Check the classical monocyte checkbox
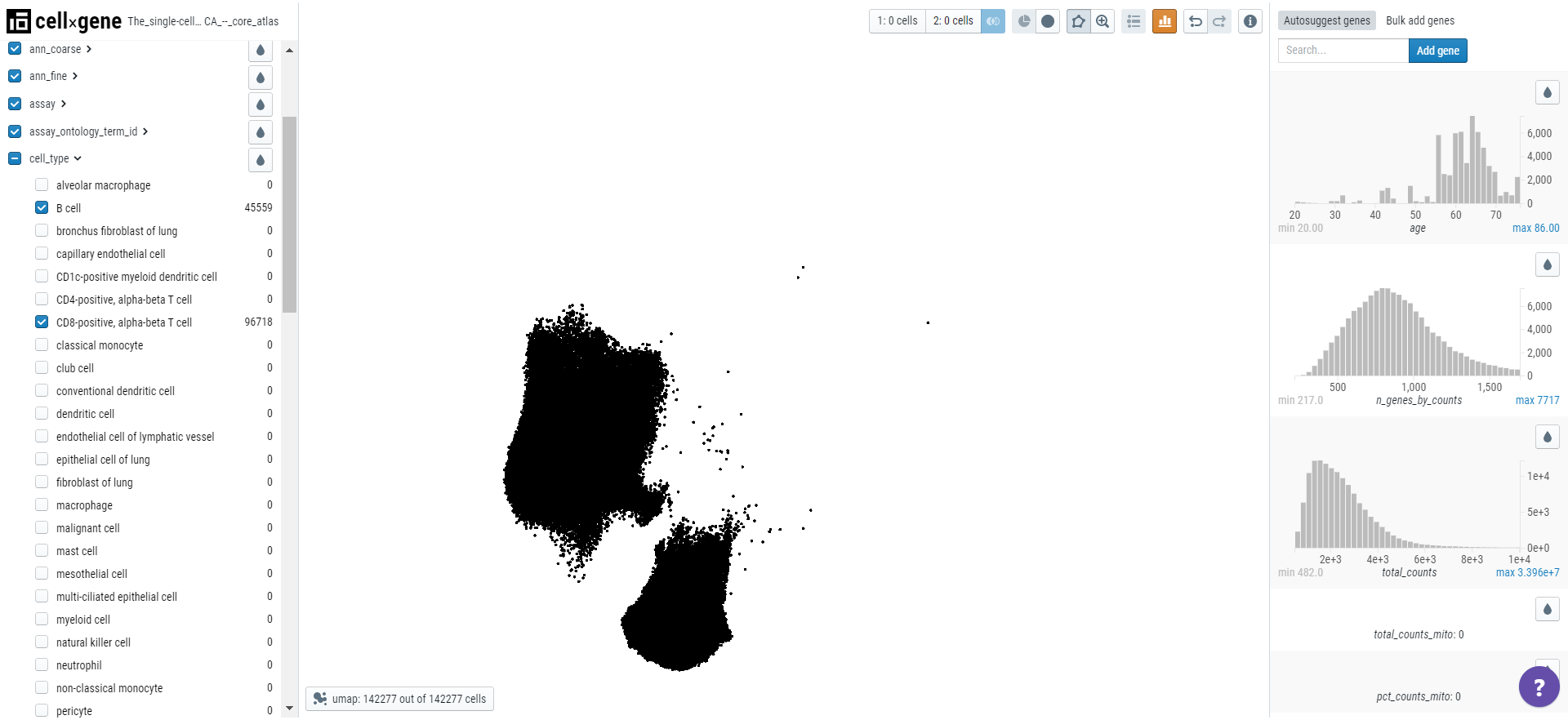This screenshot has height=720, width=1568. [x=42, y=344]
